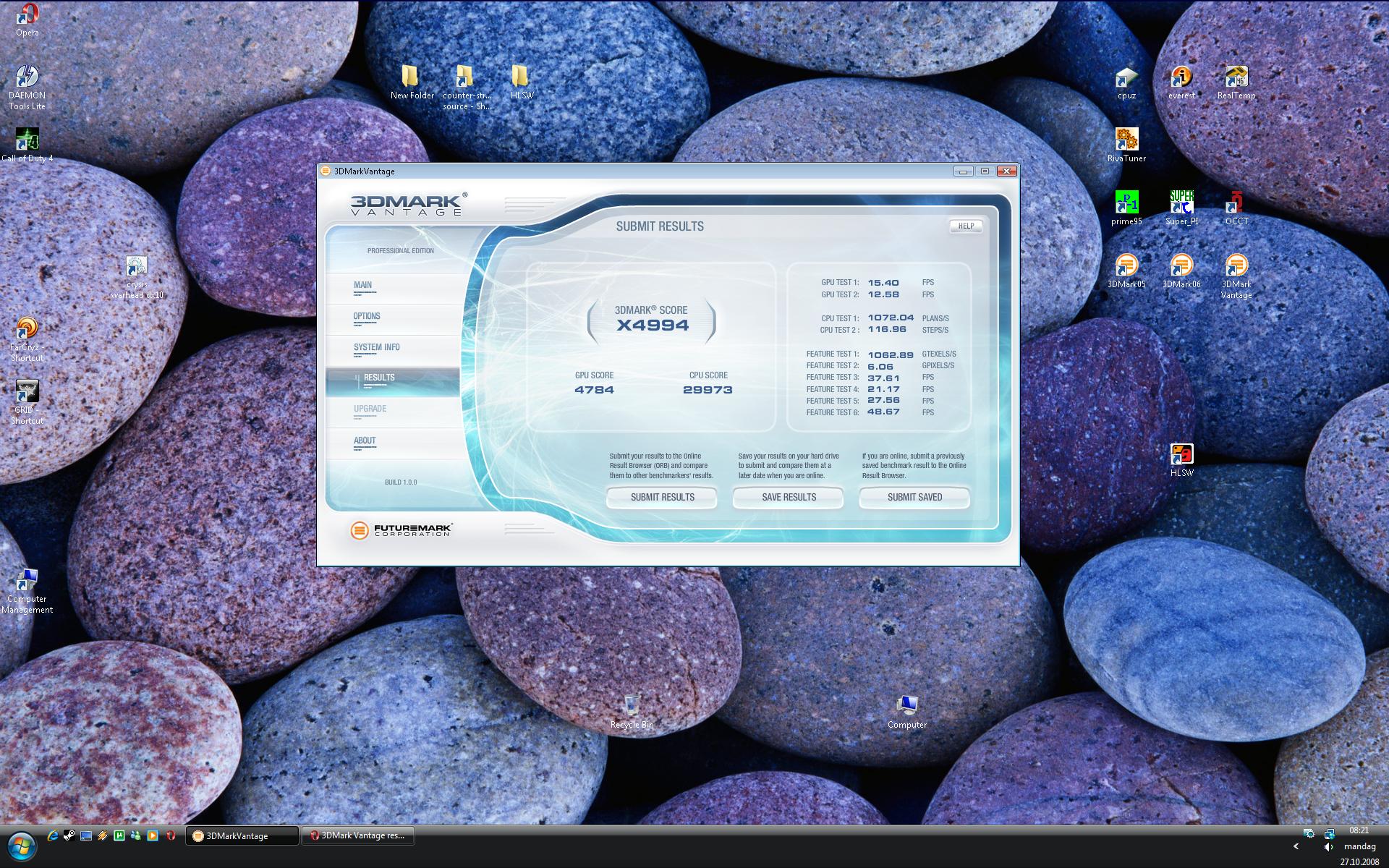
Task: Select the GRID shortcut icon
Action: (x=27, y=402)
